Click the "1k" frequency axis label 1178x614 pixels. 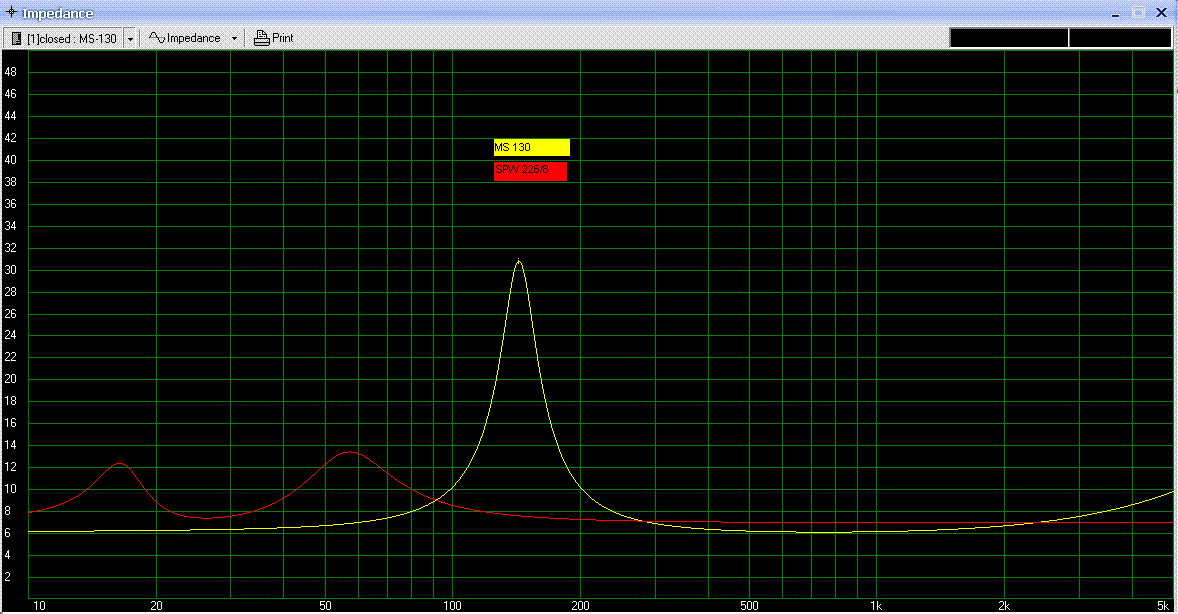pos(876,606)
